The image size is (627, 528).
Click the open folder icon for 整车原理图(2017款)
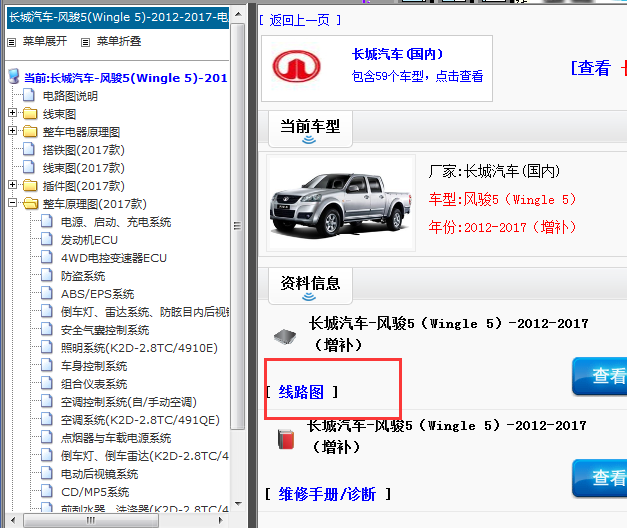(x=30, y=203)
